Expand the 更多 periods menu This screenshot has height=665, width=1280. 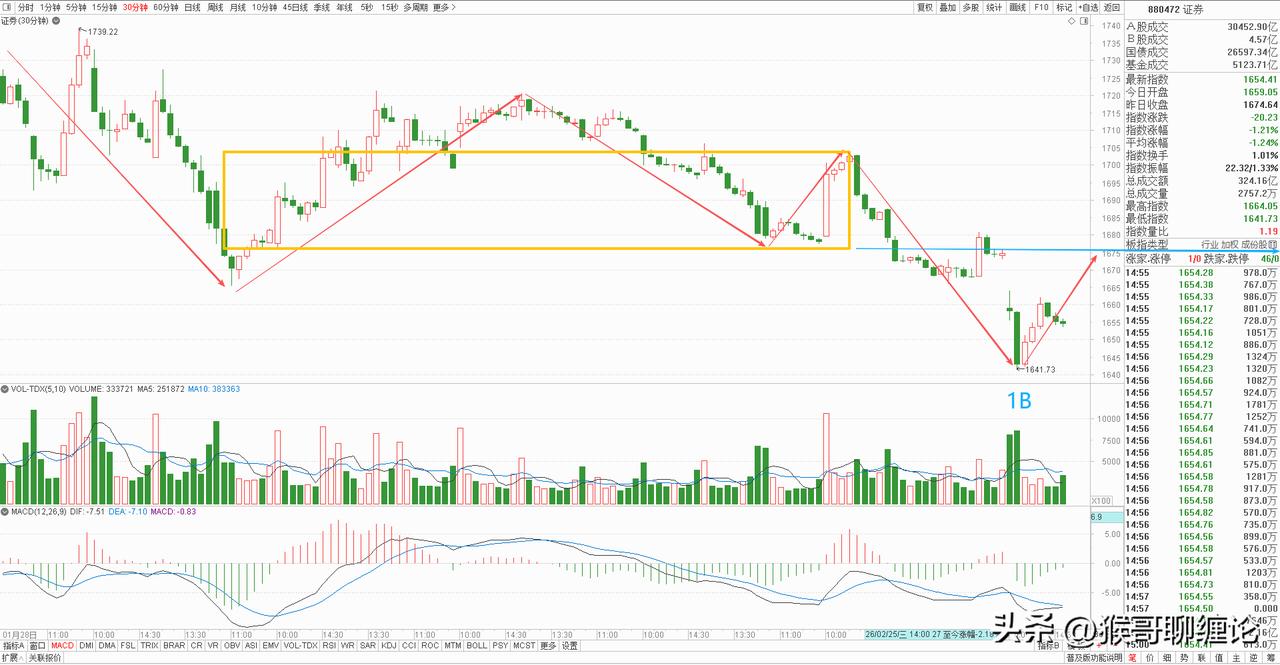point(443,7)
